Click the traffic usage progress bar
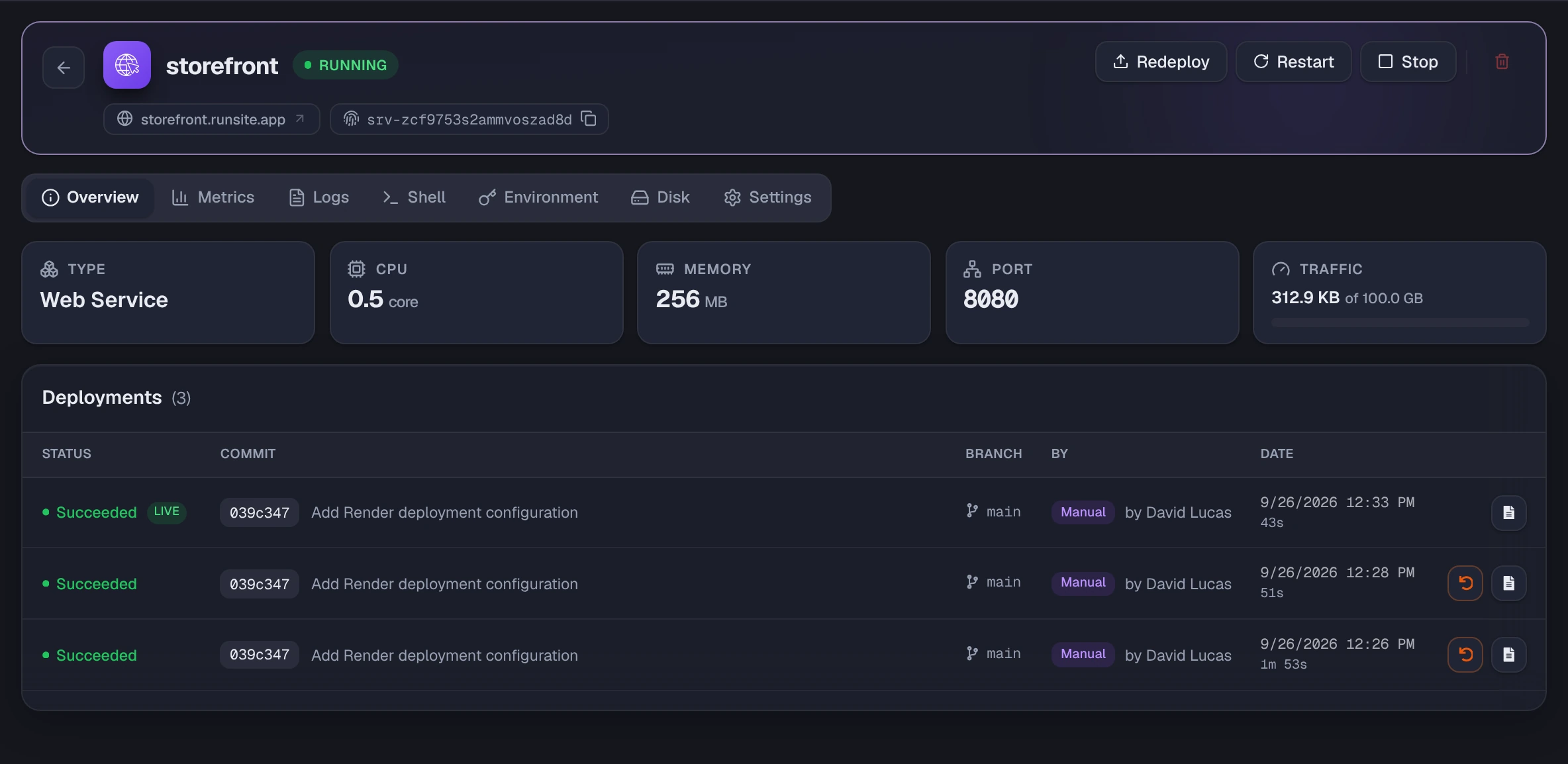This screenshot has width=1568, height=764. (x=1400, y=322)
